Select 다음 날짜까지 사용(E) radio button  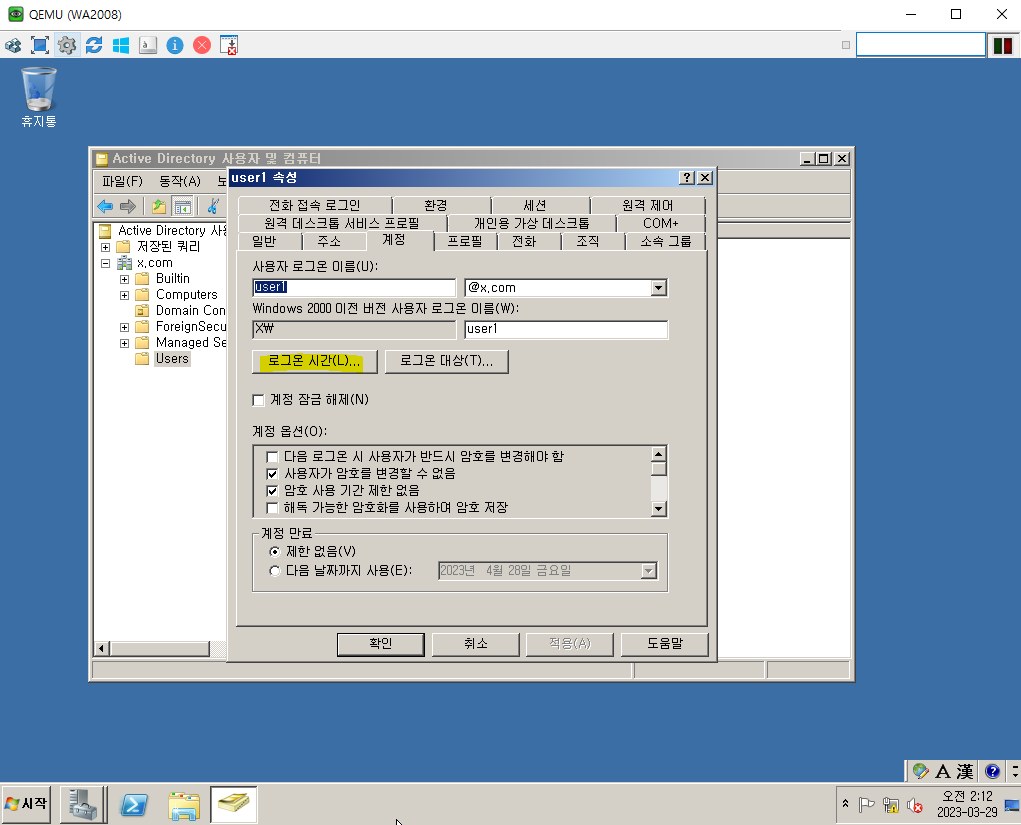pyautogui.click(x=275, y=571)
